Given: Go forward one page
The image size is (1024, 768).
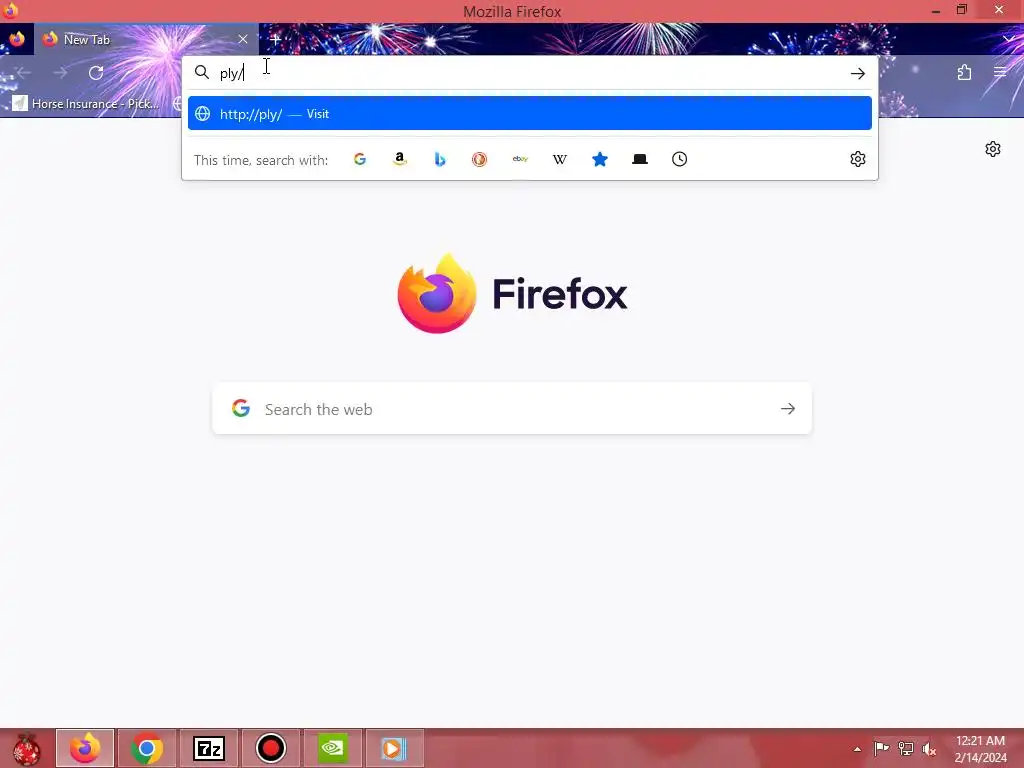Looking at the screenshot, I should point(60,73).
